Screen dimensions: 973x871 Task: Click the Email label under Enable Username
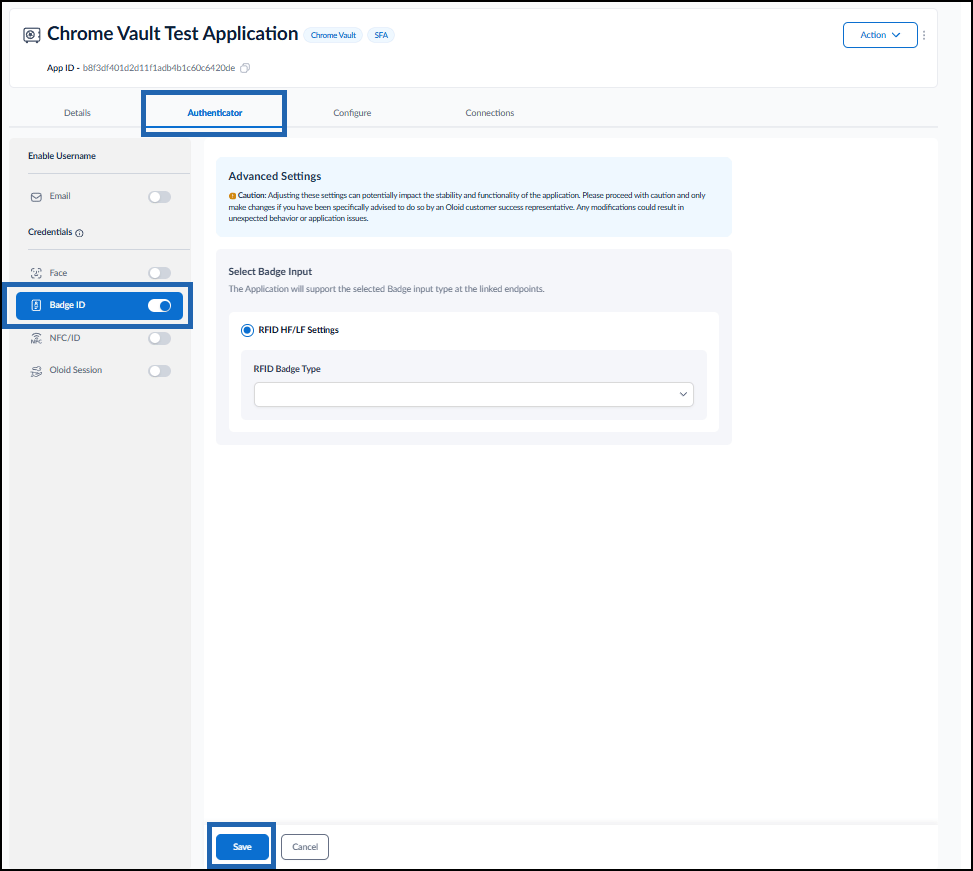(60, 196)
